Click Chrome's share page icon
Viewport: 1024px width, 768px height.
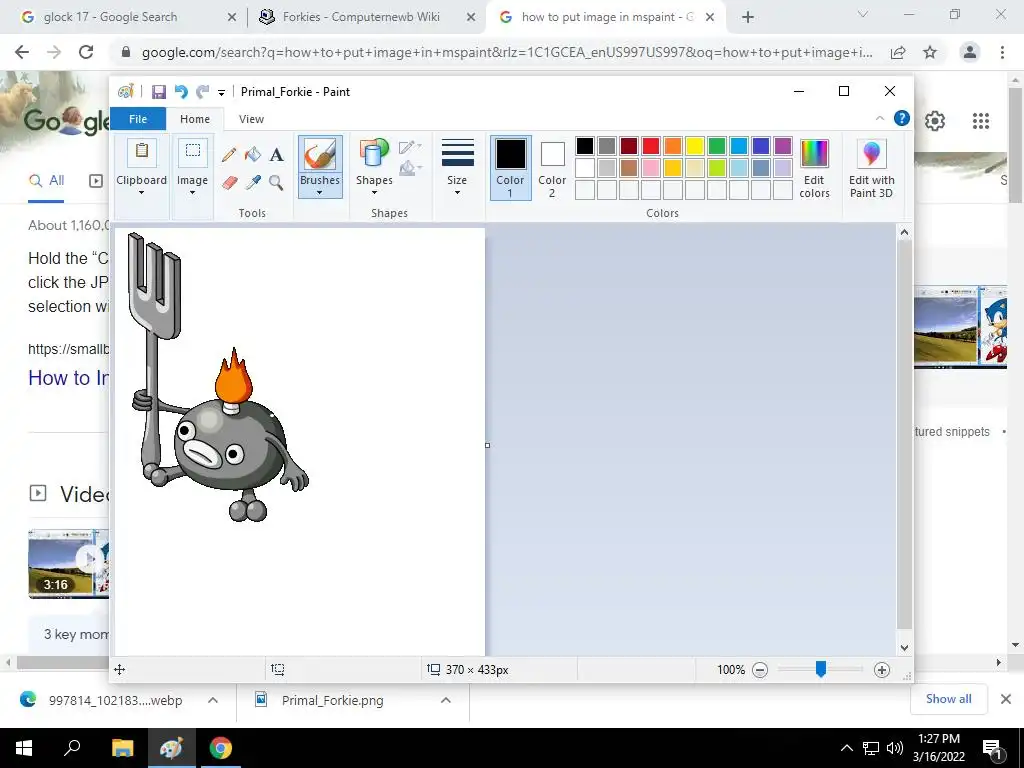[898, 52]
